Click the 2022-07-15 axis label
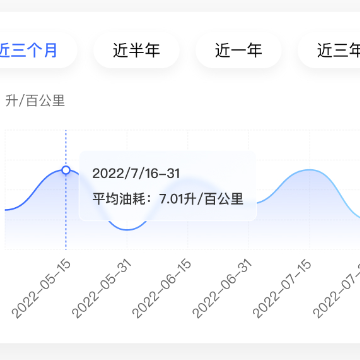The height and width of the screenshot is (360, 360). pos(283,289)
